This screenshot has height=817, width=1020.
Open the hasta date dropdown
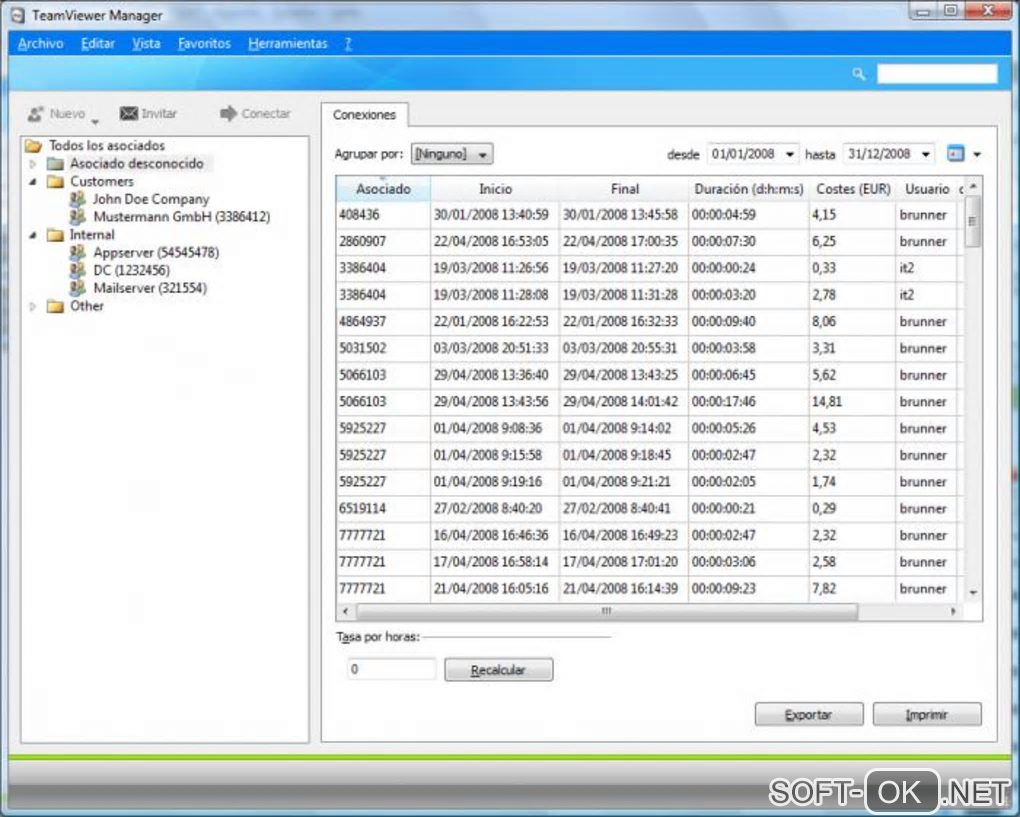pos(925,154)
